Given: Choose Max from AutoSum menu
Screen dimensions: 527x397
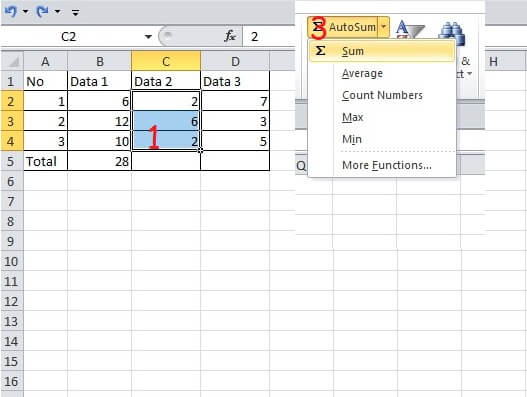Looking at the screenshot, I should pos(382,117).
